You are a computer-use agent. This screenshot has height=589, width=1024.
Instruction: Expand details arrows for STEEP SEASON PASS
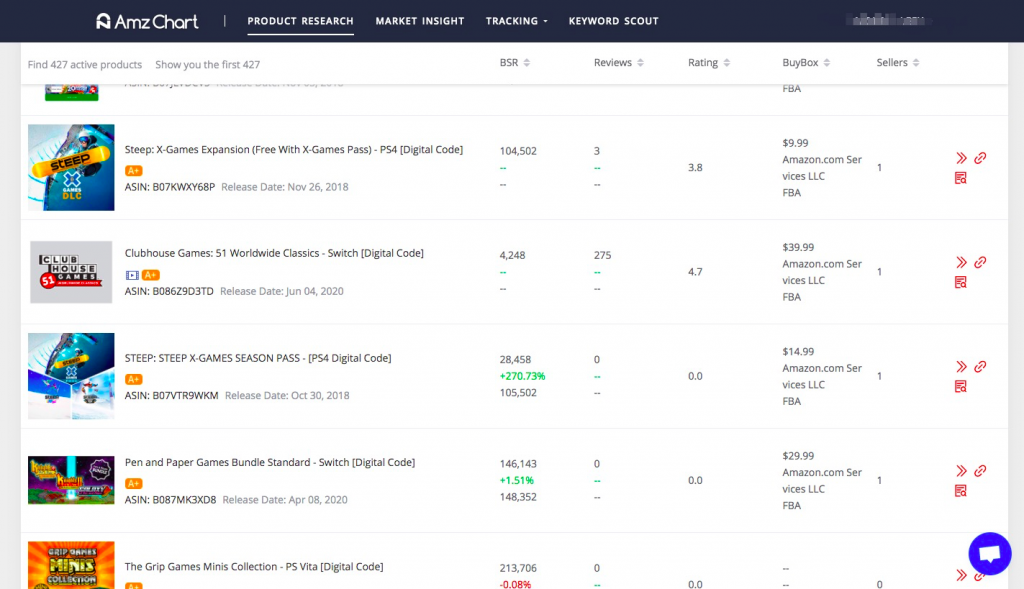tap(961, 367)
